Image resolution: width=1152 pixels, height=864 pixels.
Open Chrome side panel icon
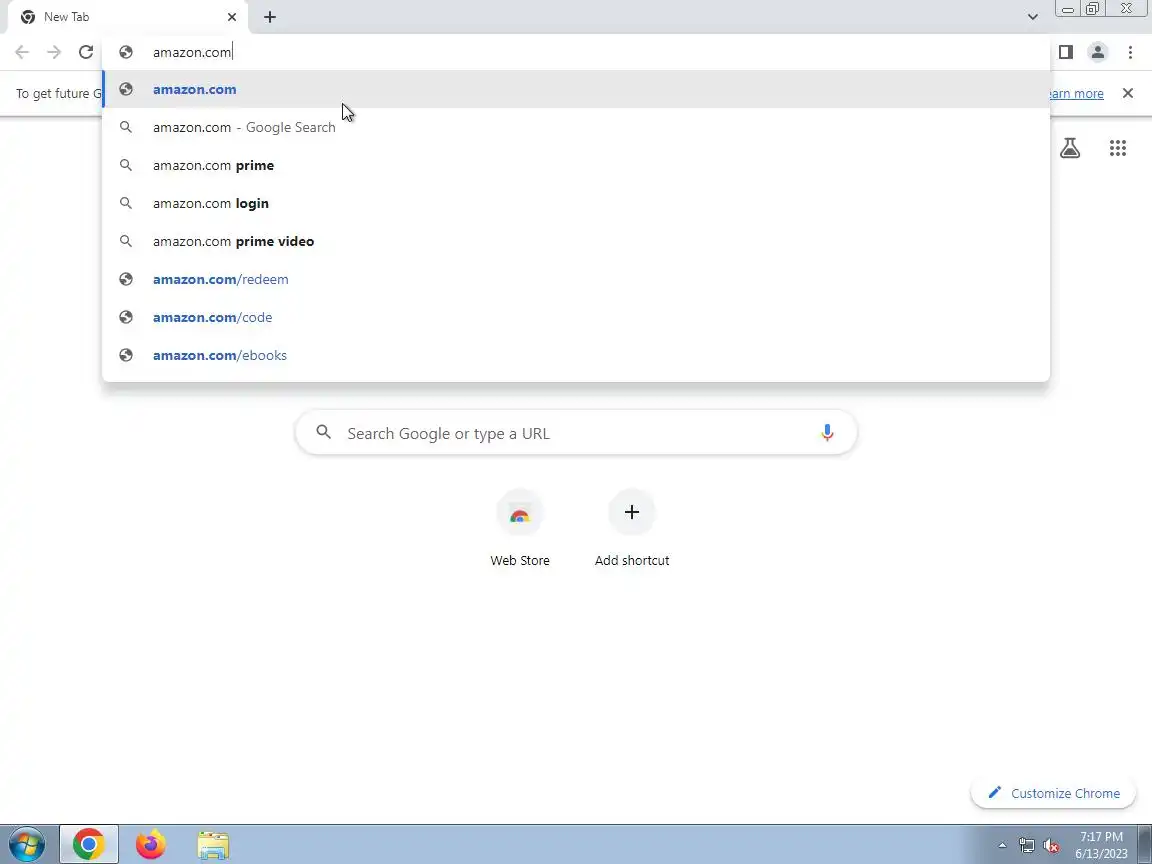coord(1065,52)
